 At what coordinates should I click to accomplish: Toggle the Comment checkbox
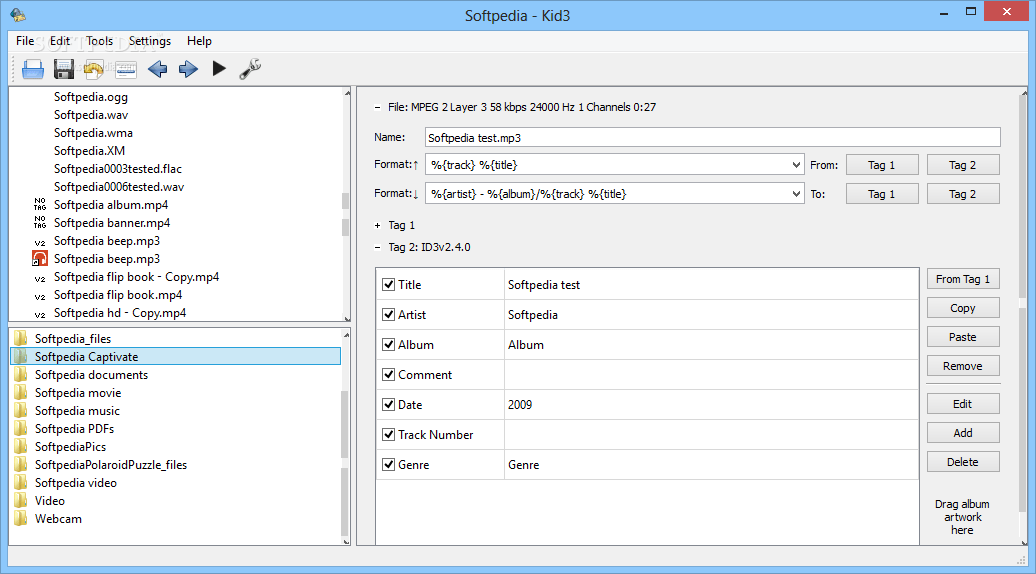pos(388,375)
